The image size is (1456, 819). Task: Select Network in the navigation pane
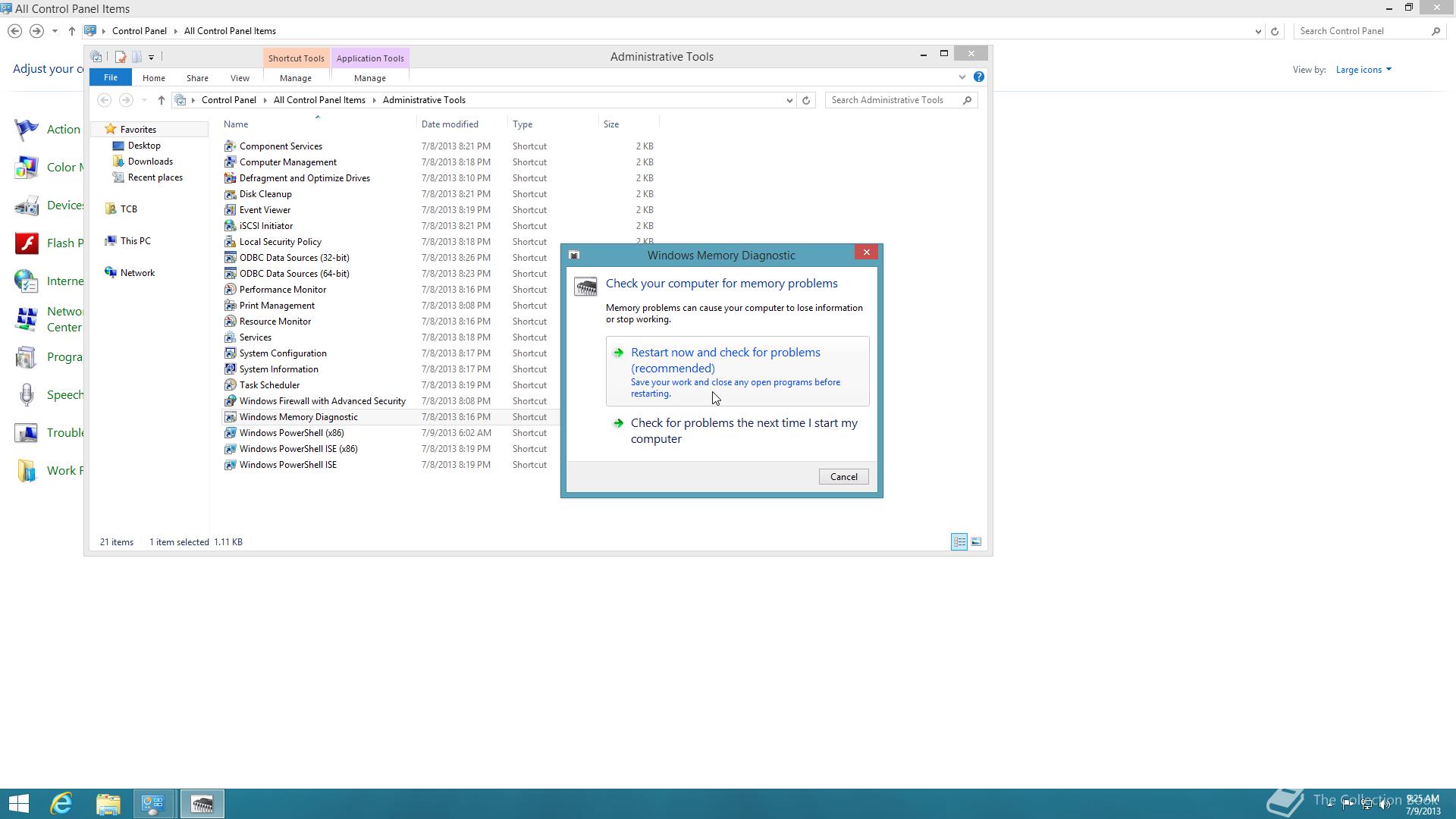137,273
